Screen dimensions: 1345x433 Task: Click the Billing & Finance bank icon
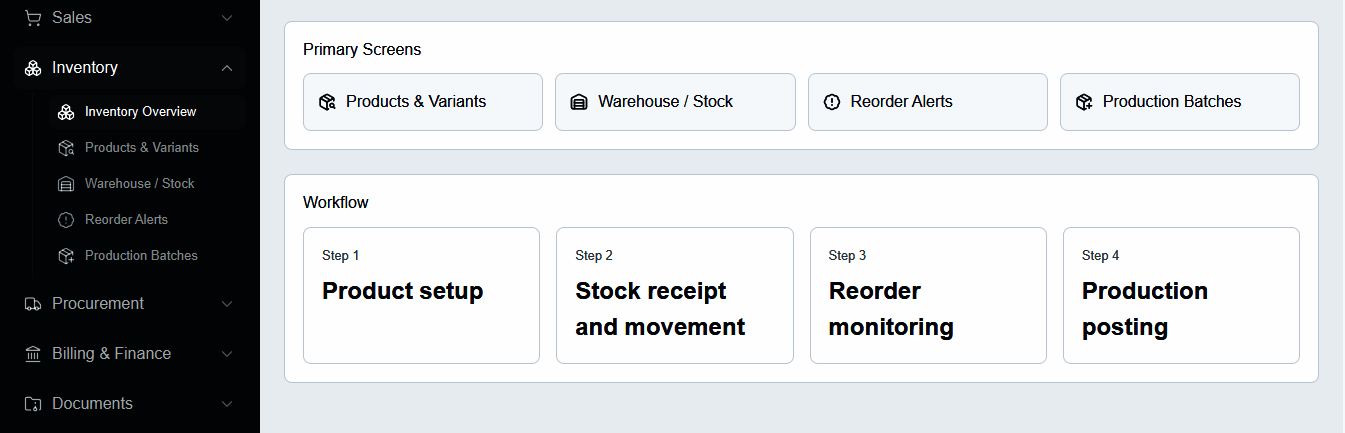(33, 354)
